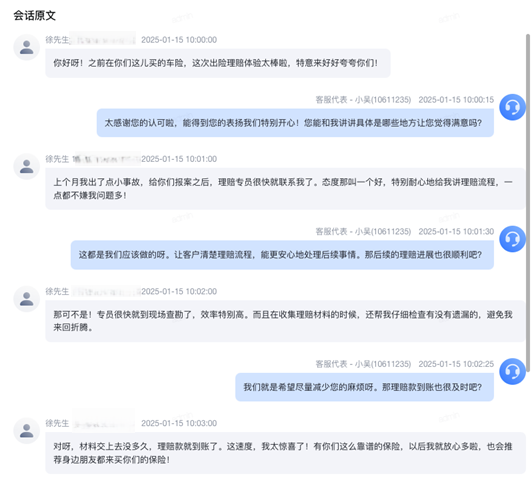
Task: Click customer avatar beside the 10:02:00 message
Action: coord(26,299)
